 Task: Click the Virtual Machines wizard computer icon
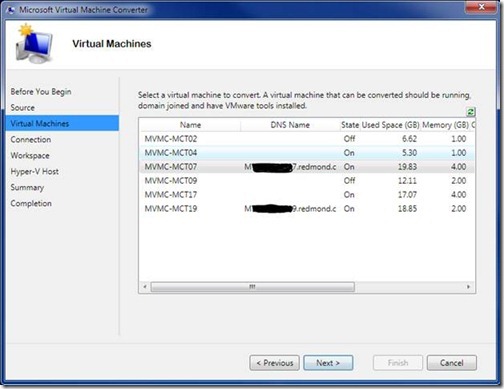pos(34,44)
